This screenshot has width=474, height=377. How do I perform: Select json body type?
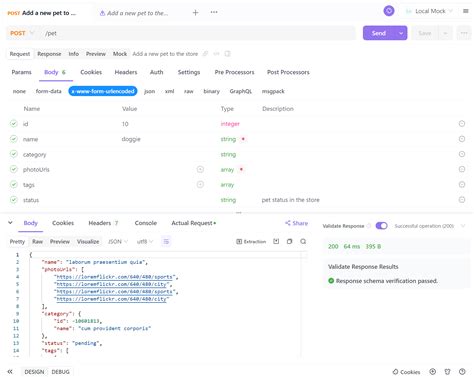150,91
